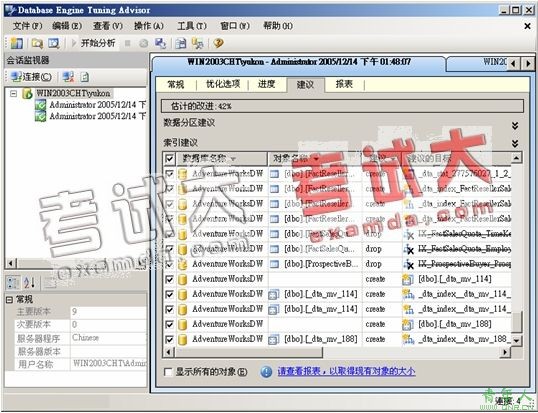
Task: Click the help question mark icon
Action: click(x=218, y=43)
